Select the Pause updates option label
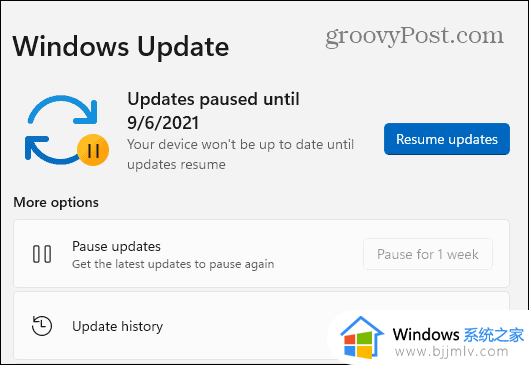529x365 pixels. (x=116, y=246)
